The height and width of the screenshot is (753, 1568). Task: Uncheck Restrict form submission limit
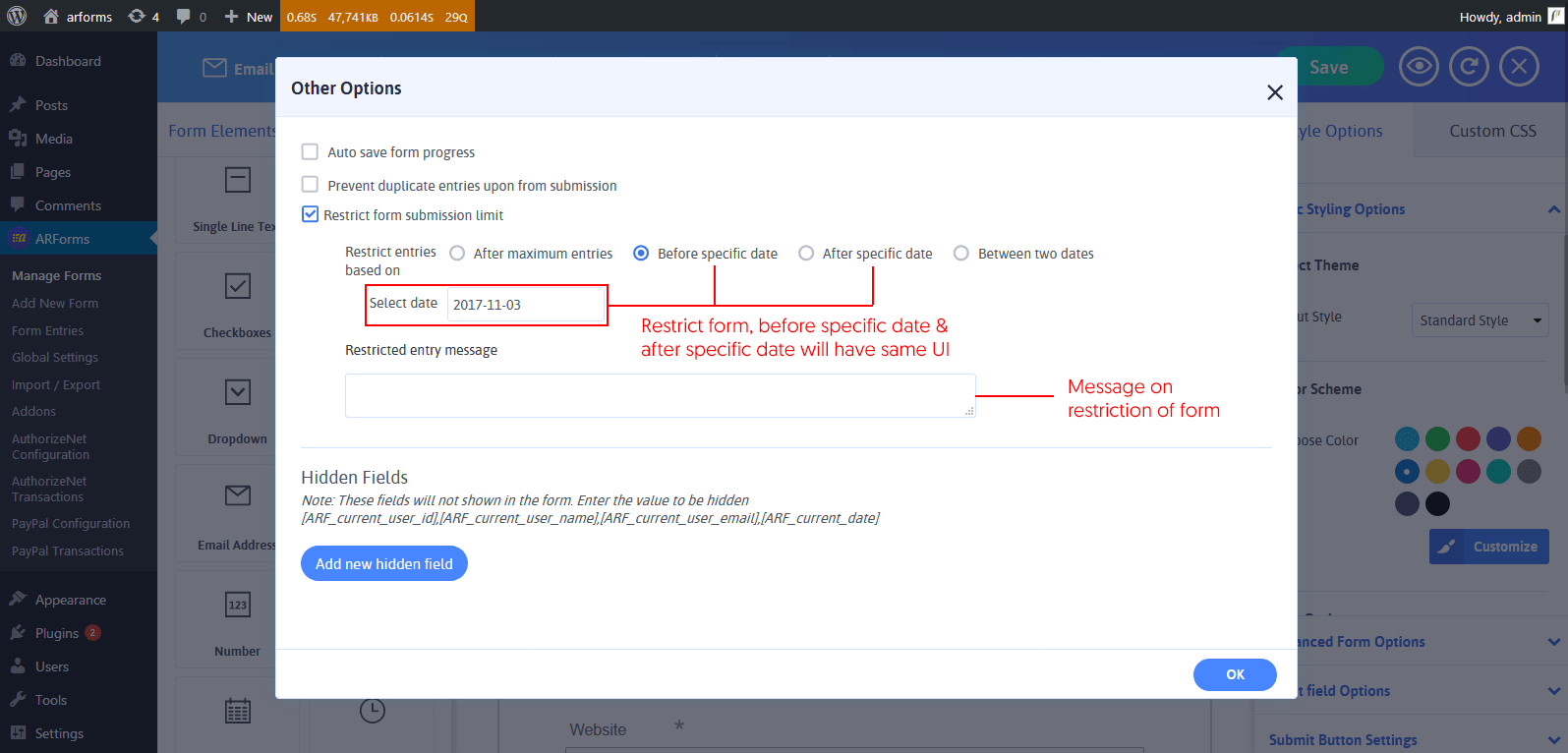(310, 214)
